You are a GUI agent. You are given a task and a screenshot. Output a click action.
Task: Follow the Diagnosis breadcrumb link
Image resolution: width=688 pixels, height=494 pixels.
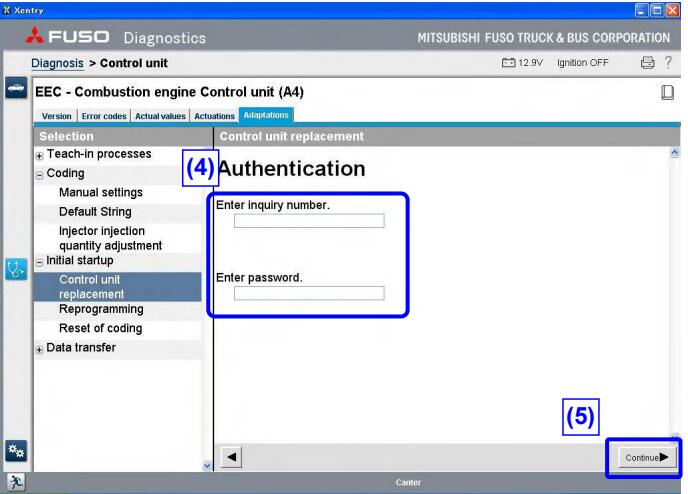tap(57, 63)
